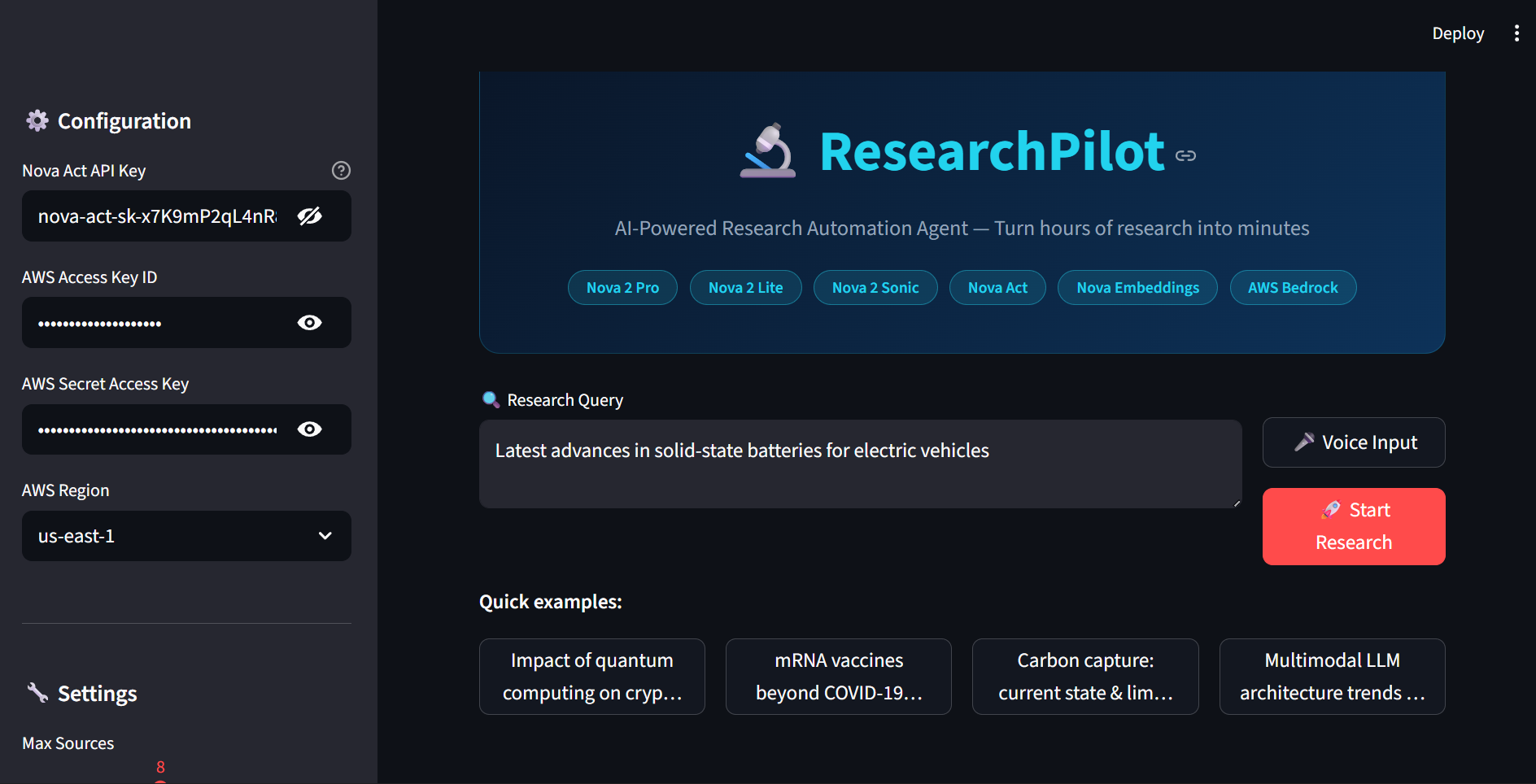
Task: Copy the ResearchPilot heading anchor link
Action: pyautogui.click(x=1185, y=155)
